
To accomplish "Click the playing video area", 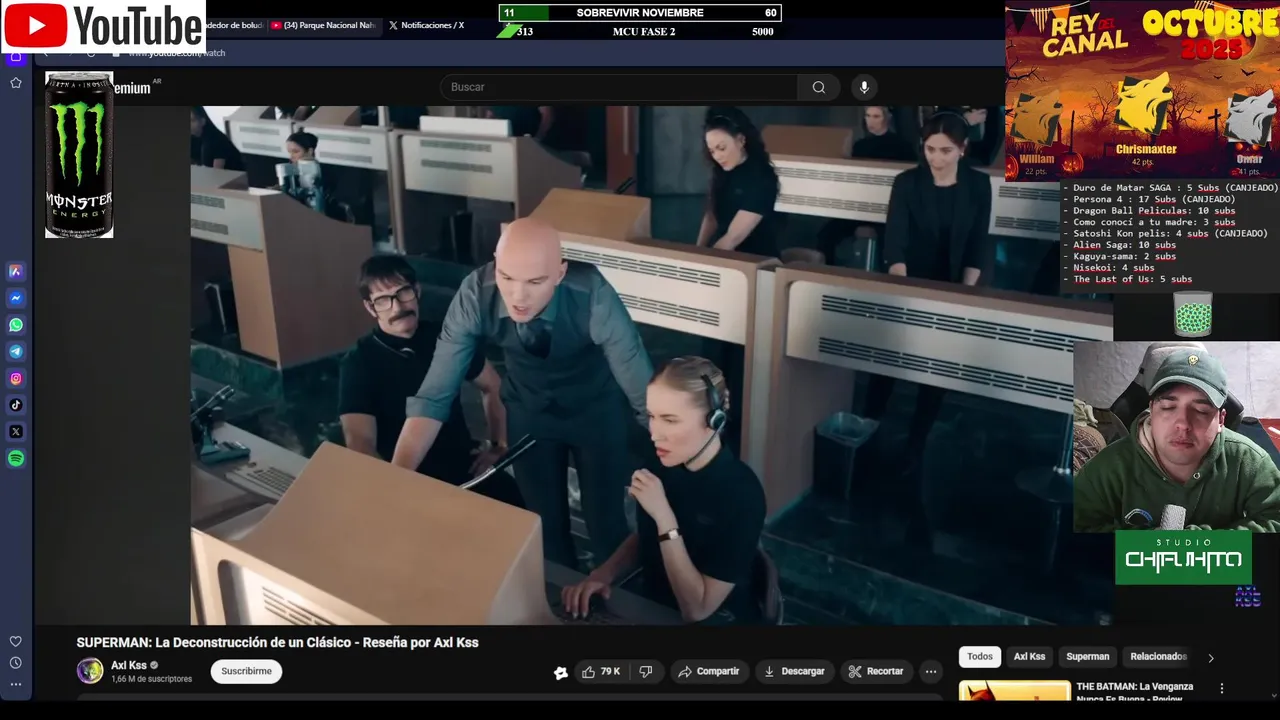I will tap(650, 365).
